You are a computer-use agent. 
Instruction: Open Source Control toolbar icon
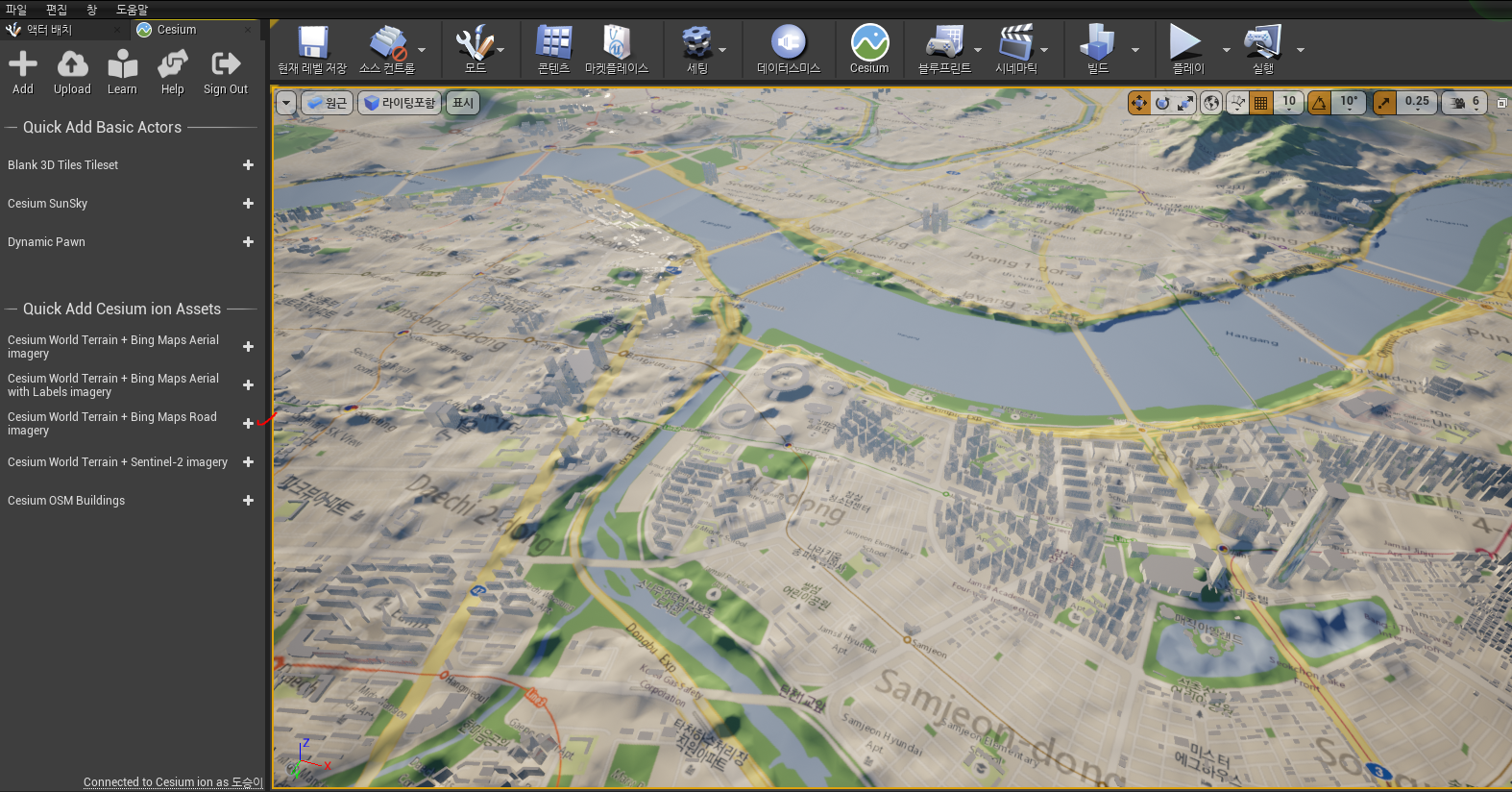pyautogui.click(x=387, y=50)
